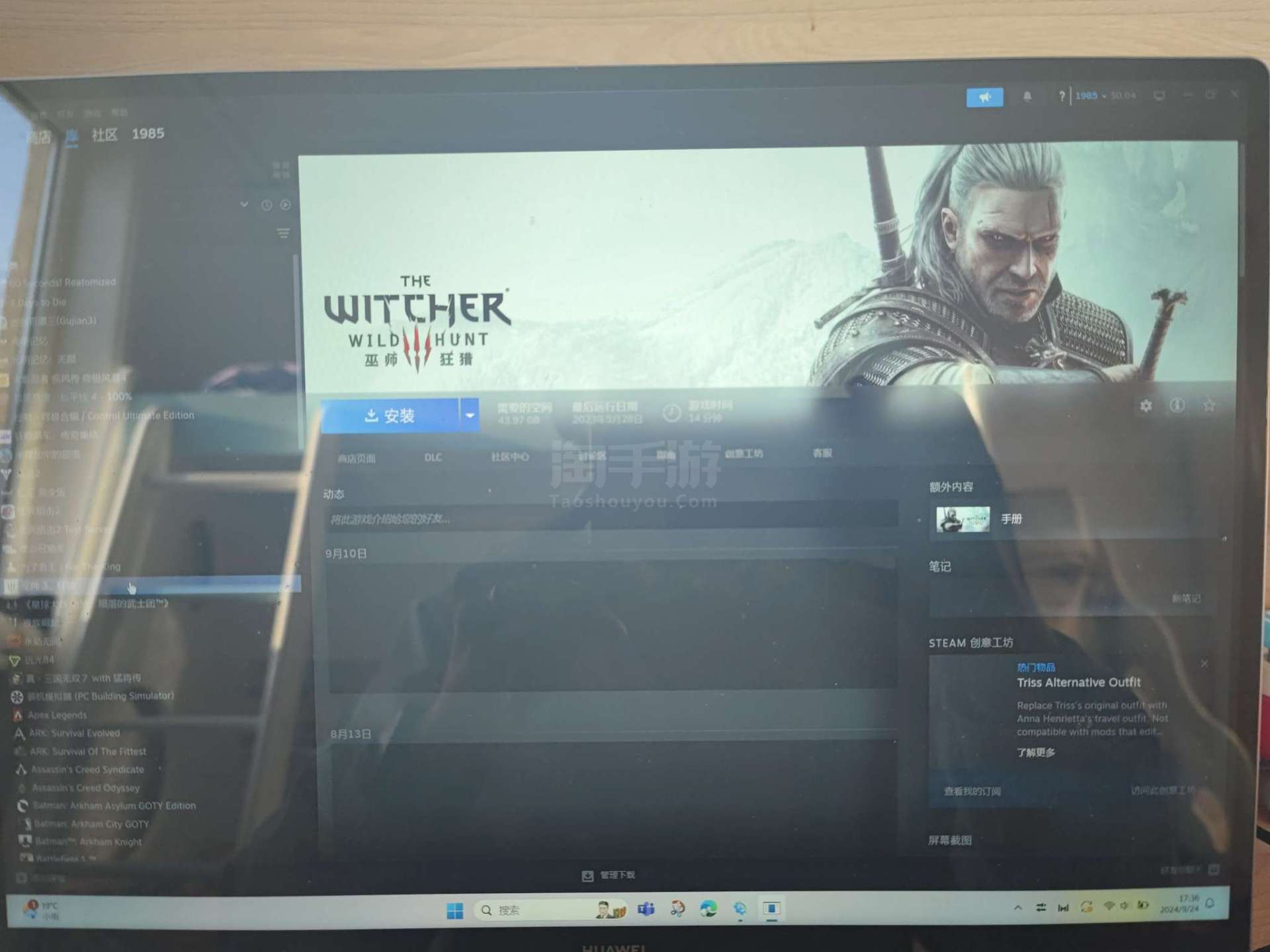Click the Windows Start button
Screen dimensions: 1270x952
[x=455, y=910]
